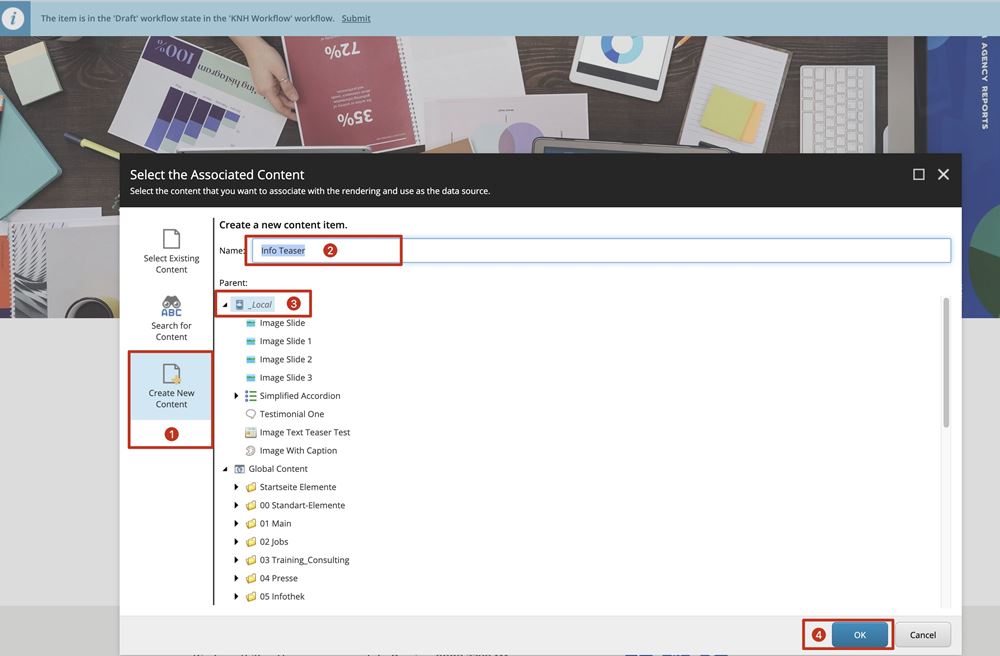Expand the Startseite Elemente folder
The image size is (1000, 656).
point(237,487)
